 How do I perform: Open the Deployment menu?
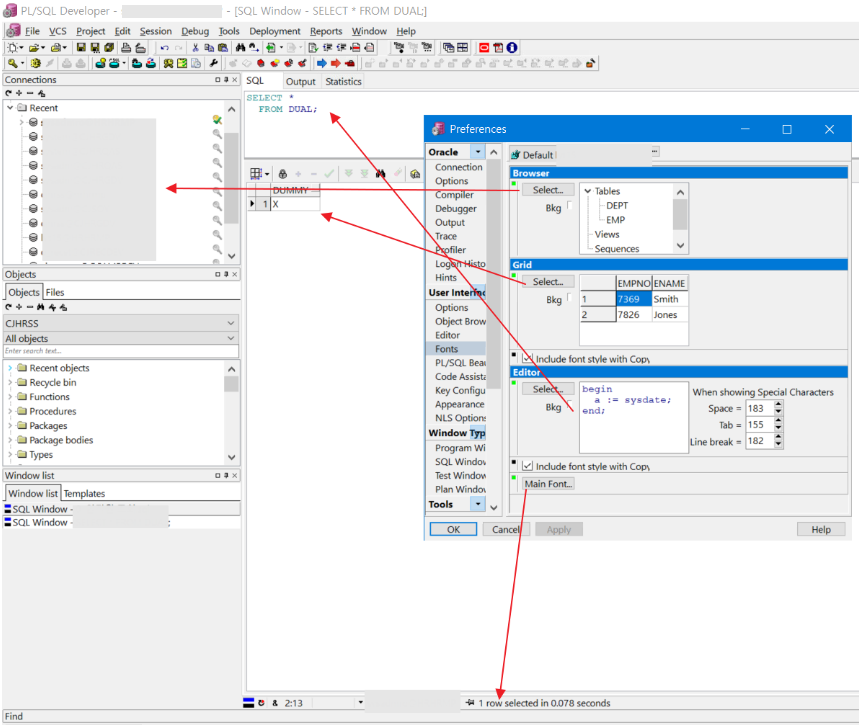point(274,31)
